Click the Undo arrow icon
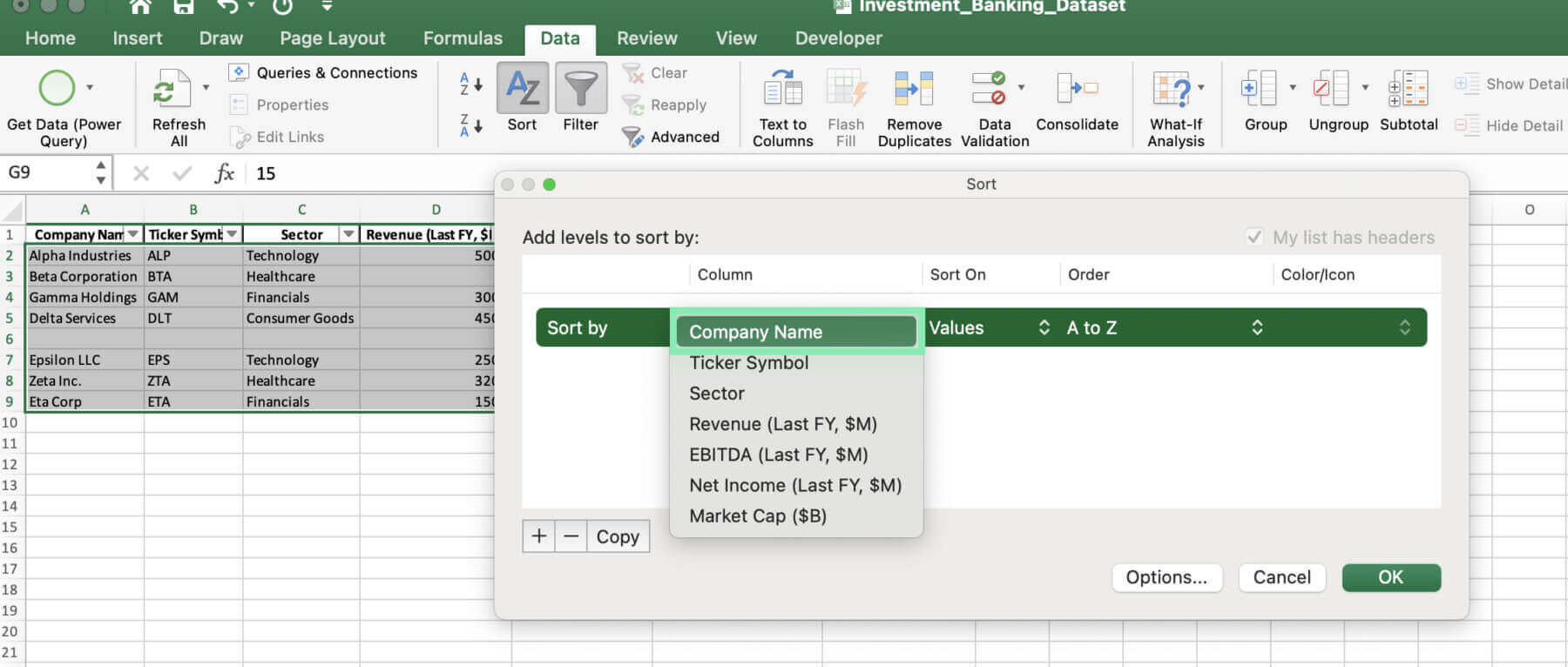This screenshot has height=667, width=1568. pyautogui.click(x=227, y=7)
